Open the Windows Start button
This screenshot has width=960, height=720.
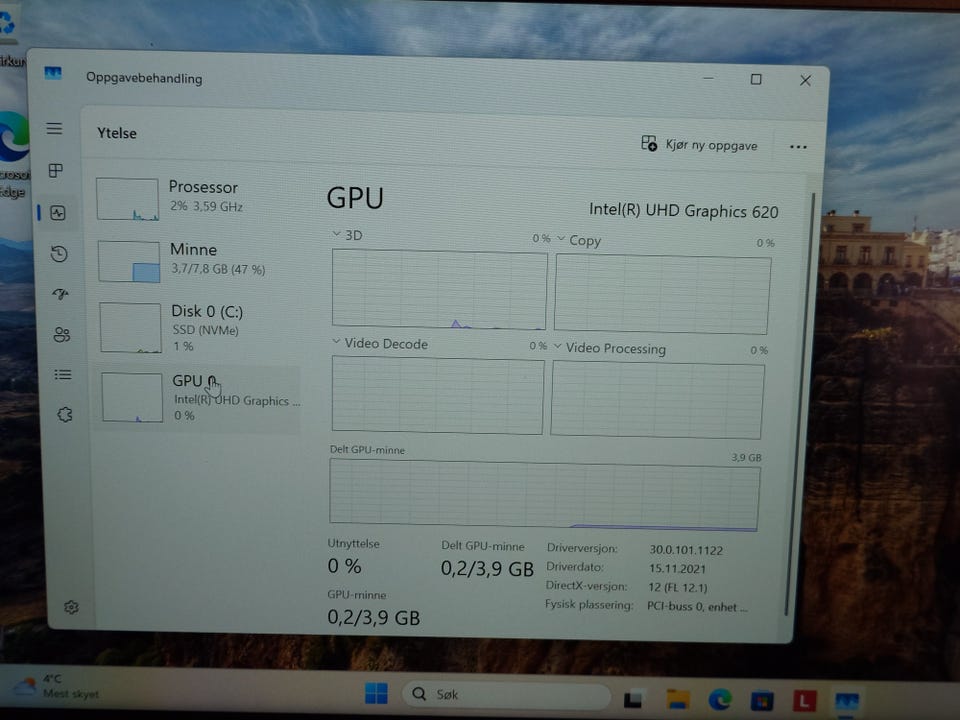376,693
